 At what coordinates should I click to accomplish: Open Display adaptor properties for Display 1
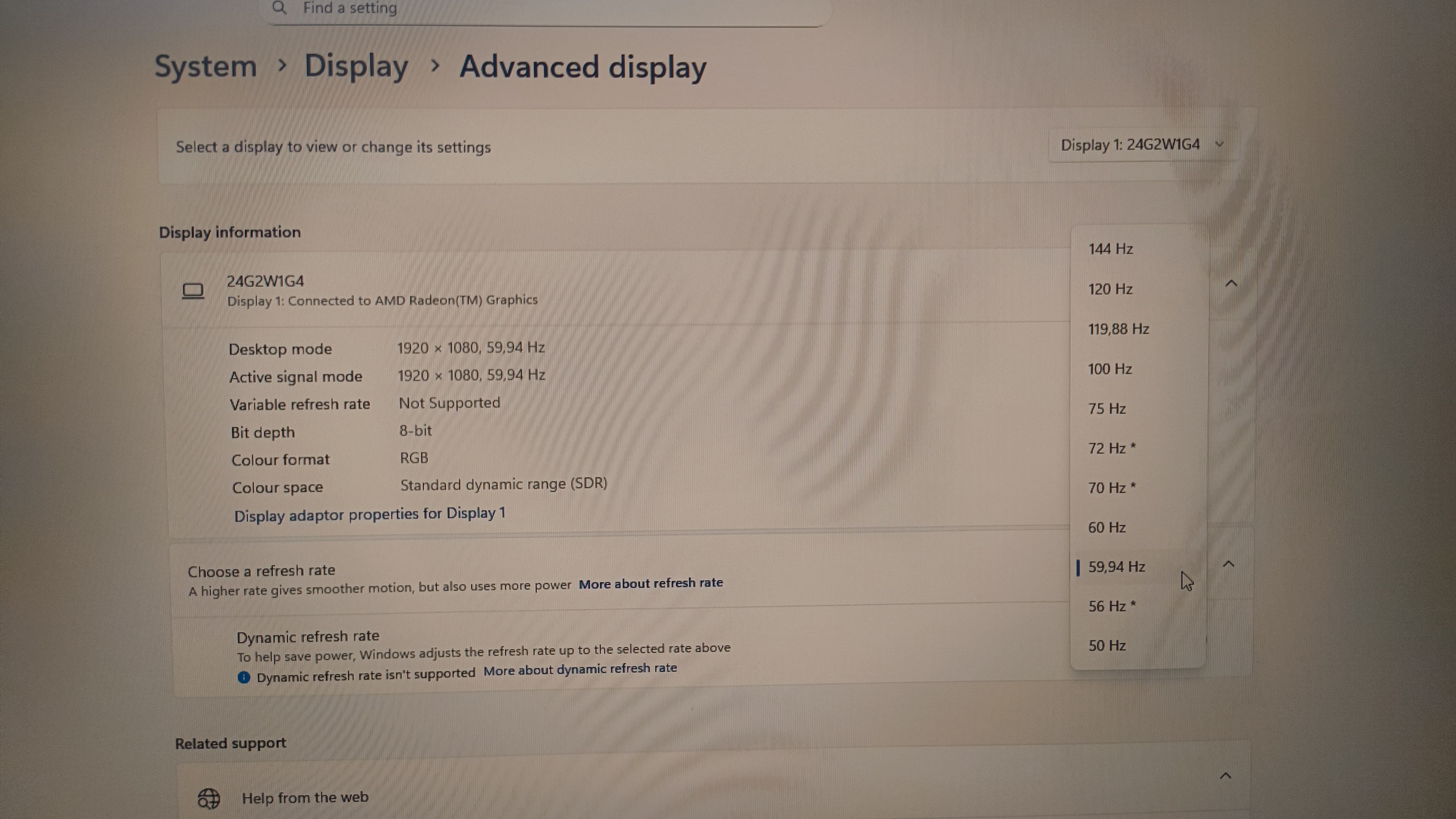click(370, 515)
